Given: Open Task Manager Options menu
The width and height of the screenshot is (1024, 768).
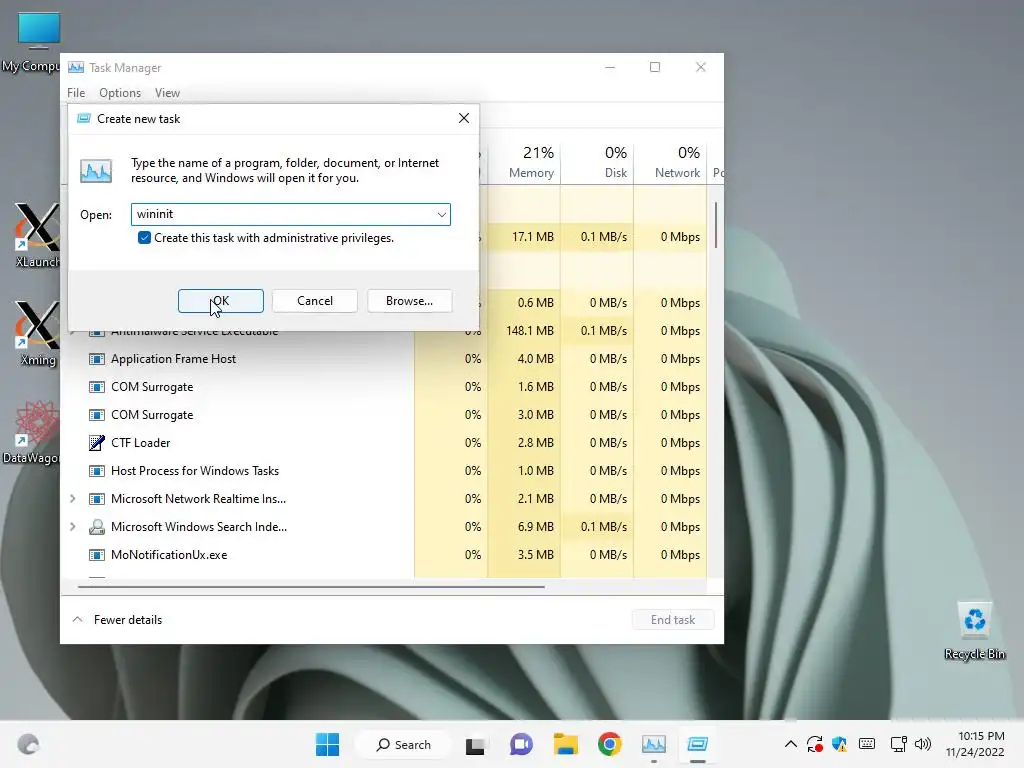Looking at the screenshot, I should click(x=120, y=93).
